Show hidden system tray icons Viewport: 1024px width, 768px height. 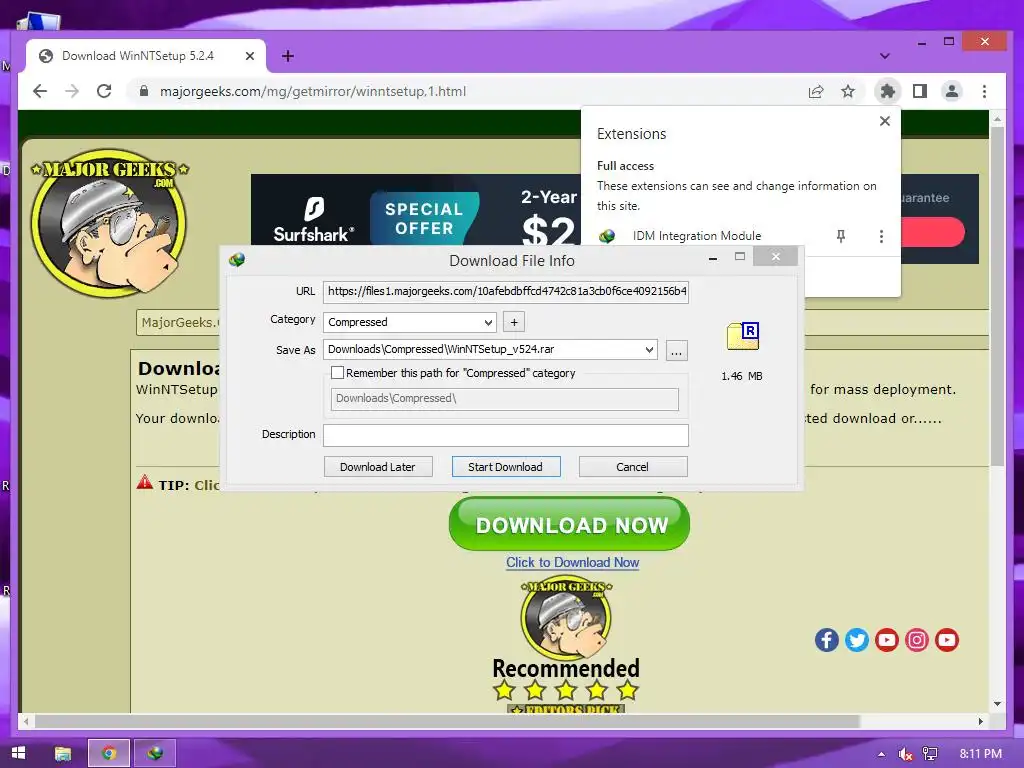coord(882,754)
